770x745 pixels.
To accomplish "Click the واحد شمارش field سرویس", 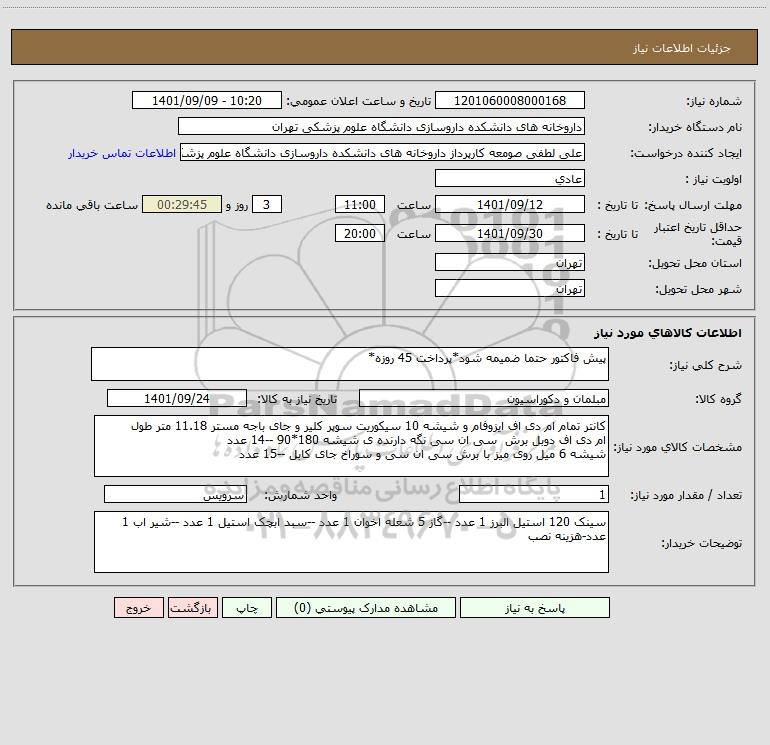I will pyautogui.click(x=175, y=495).
